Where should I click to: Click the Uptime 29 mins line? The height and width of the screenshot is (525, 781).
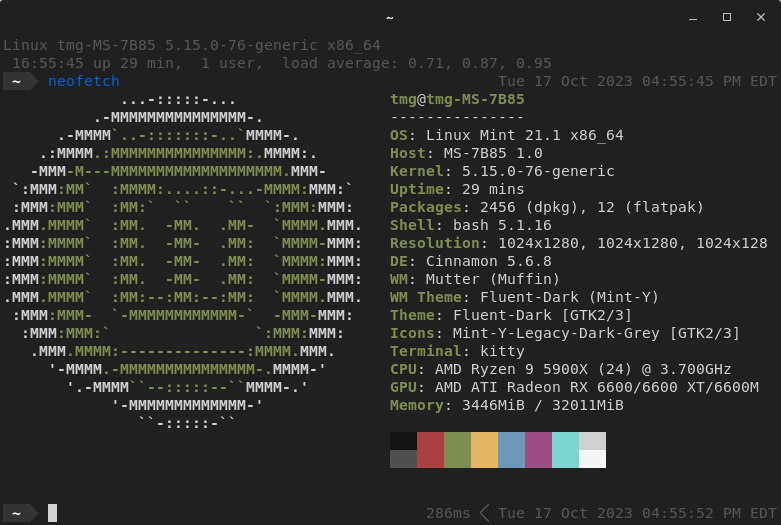pos(457,189)
